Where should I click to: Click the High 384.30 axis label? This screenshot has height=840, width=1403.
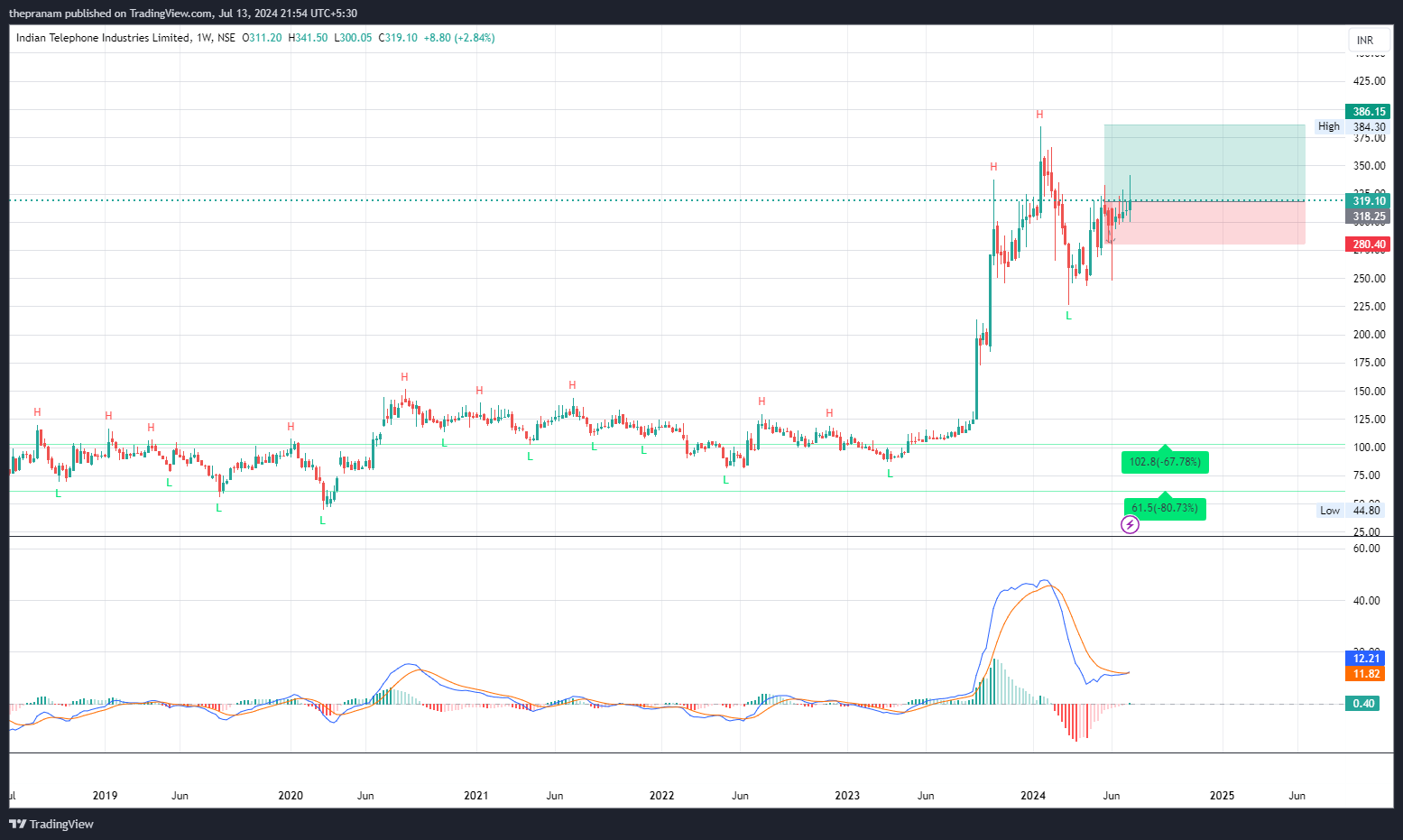tap(1352, 127)
